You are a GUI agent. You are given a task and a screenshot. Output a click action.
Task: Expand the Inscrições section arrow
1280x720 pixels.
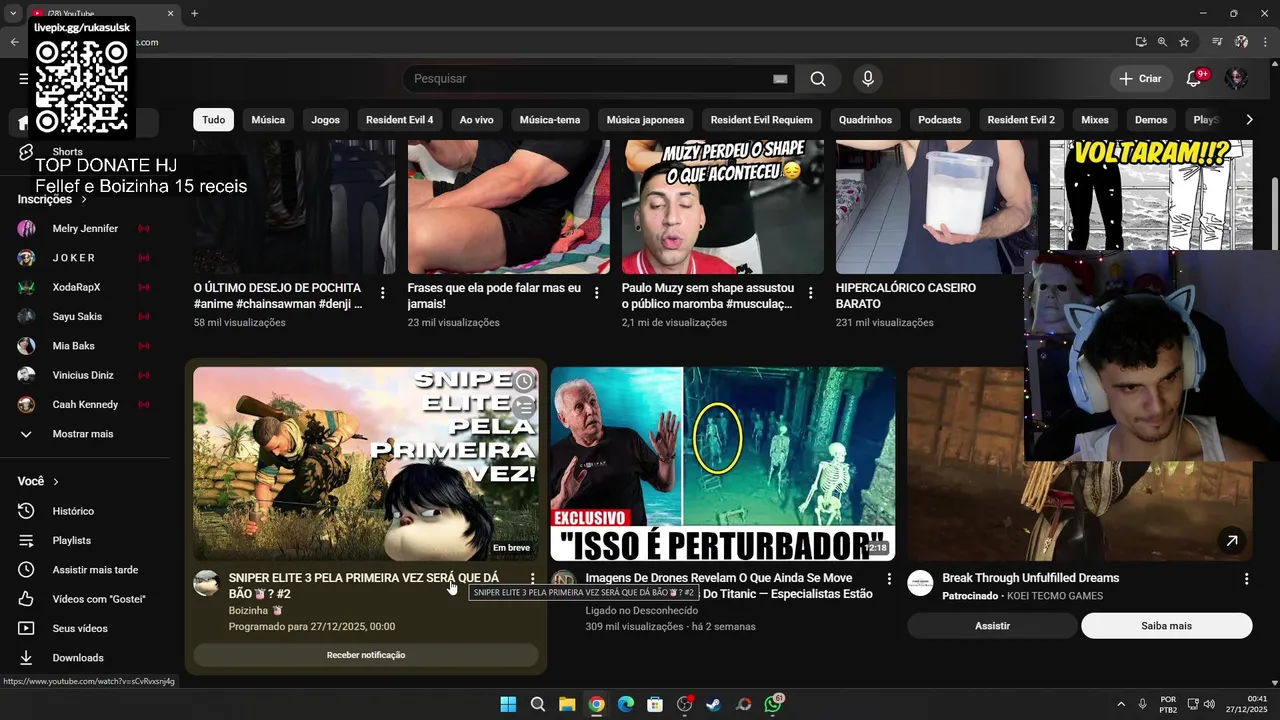tap(84, 200)
